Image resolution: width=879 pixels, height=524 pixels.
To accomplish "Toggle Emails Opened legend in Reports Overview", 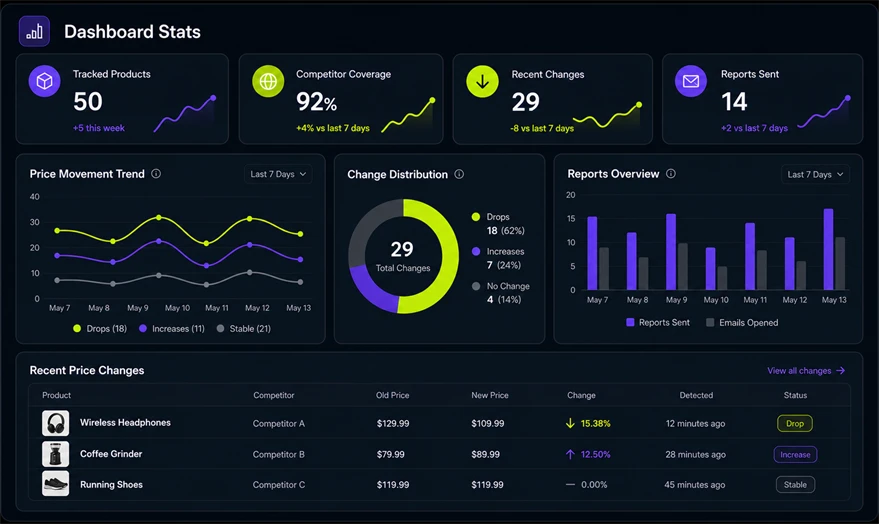I will click(742, 322).
